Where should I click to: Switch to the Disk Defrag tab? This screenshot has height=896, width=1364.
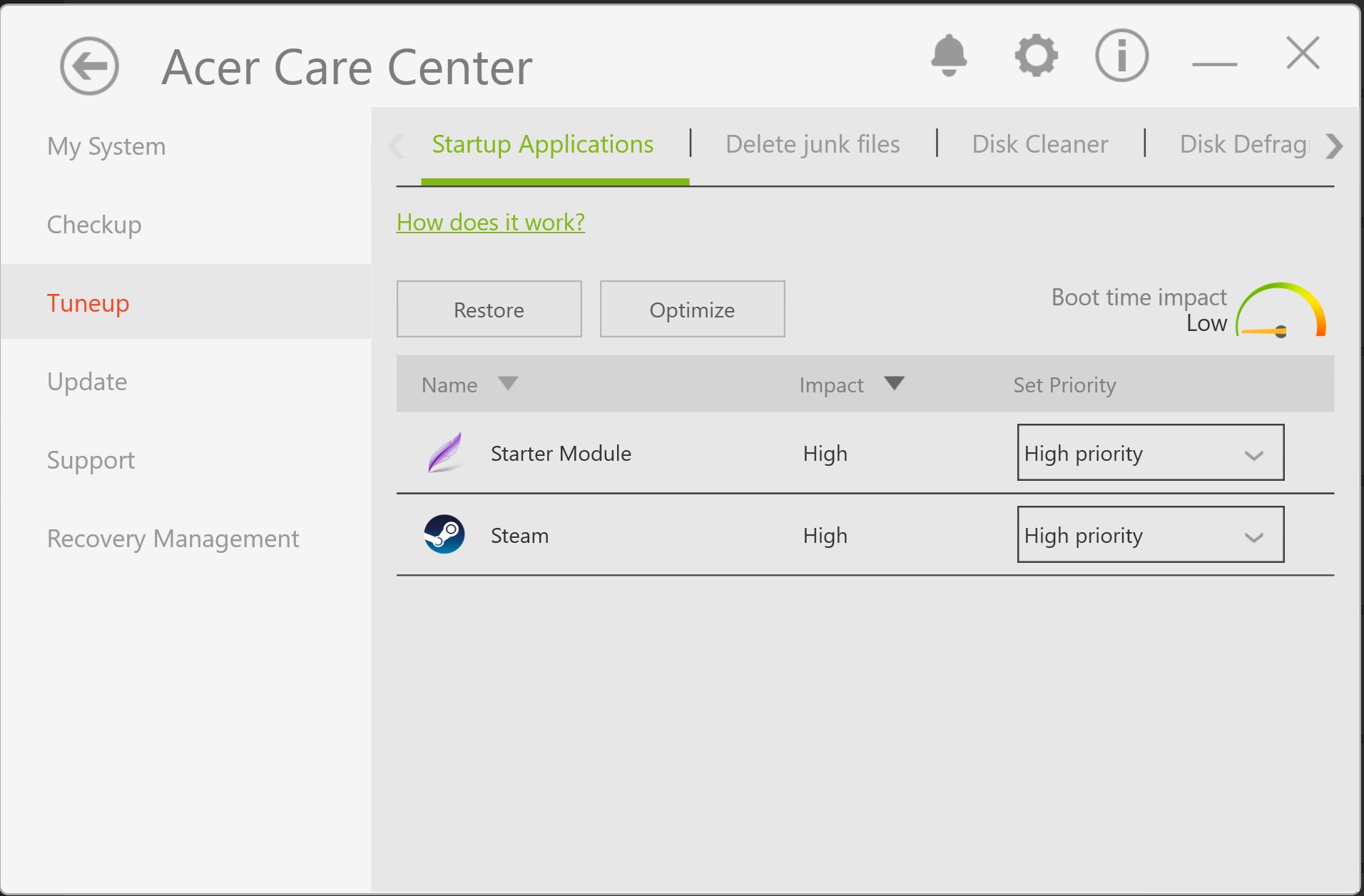tap(1244, 144)
